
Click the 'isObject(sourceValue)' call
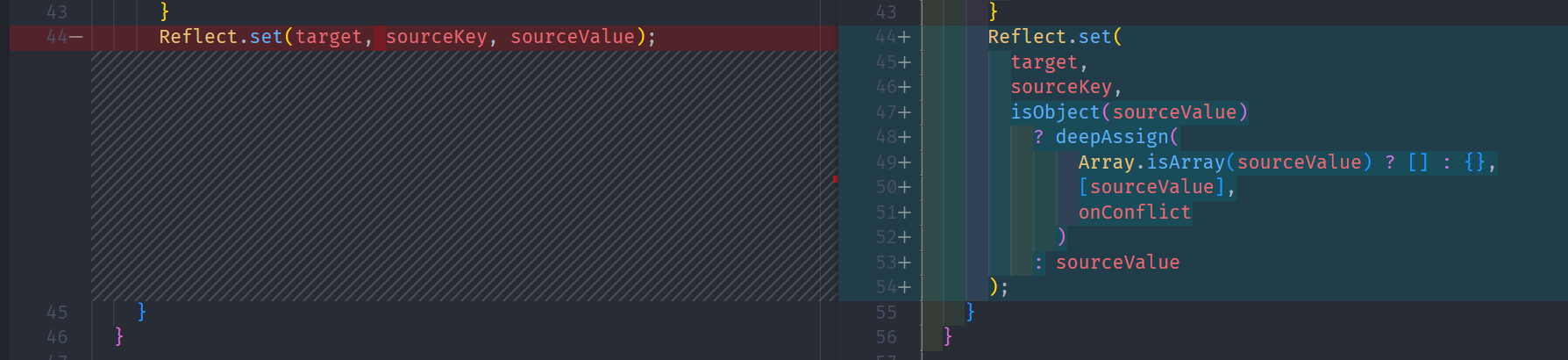(x=1130, y=112)
